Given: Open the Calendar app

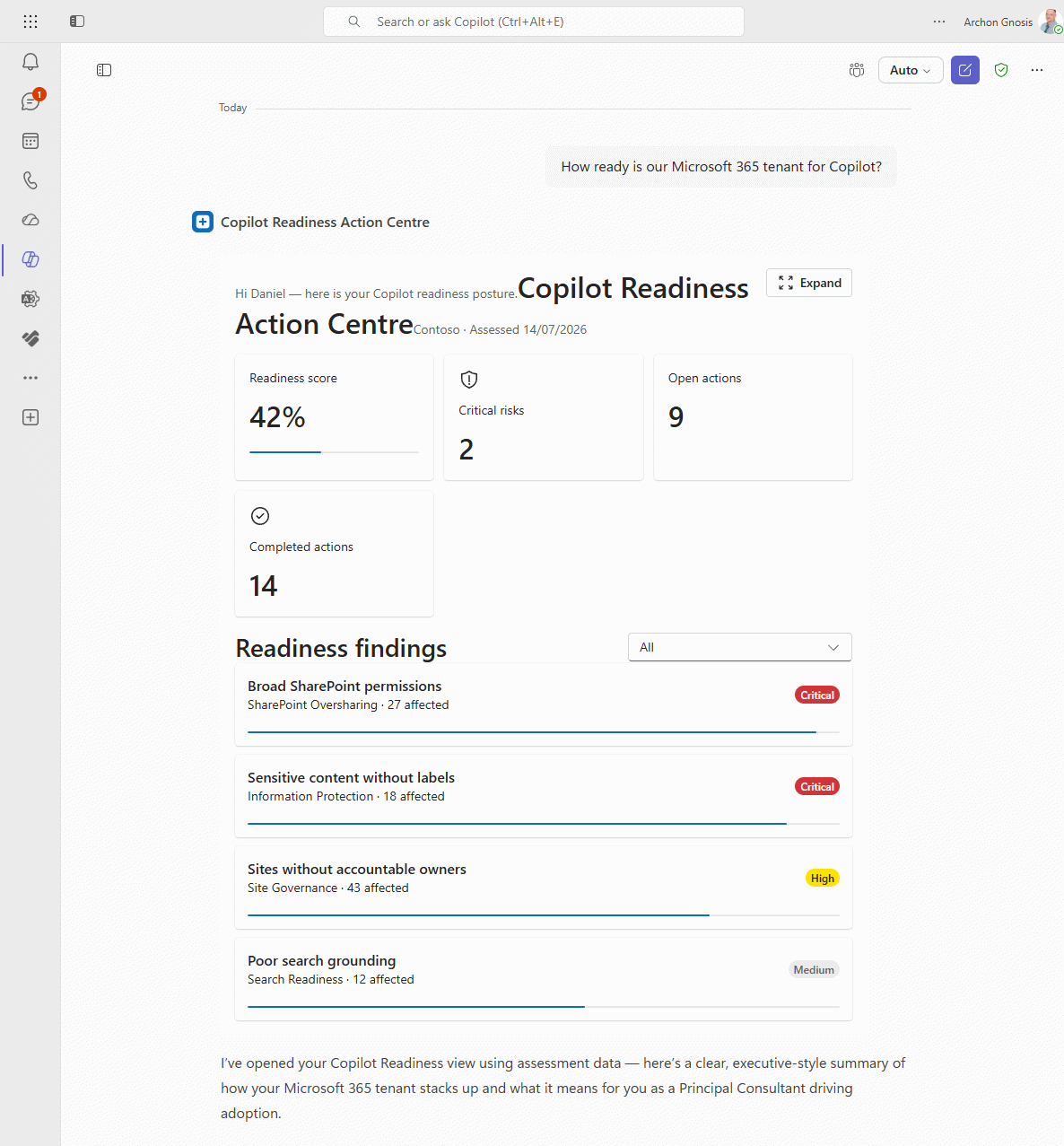Looking at the screenshot, I should coord(31,141).
